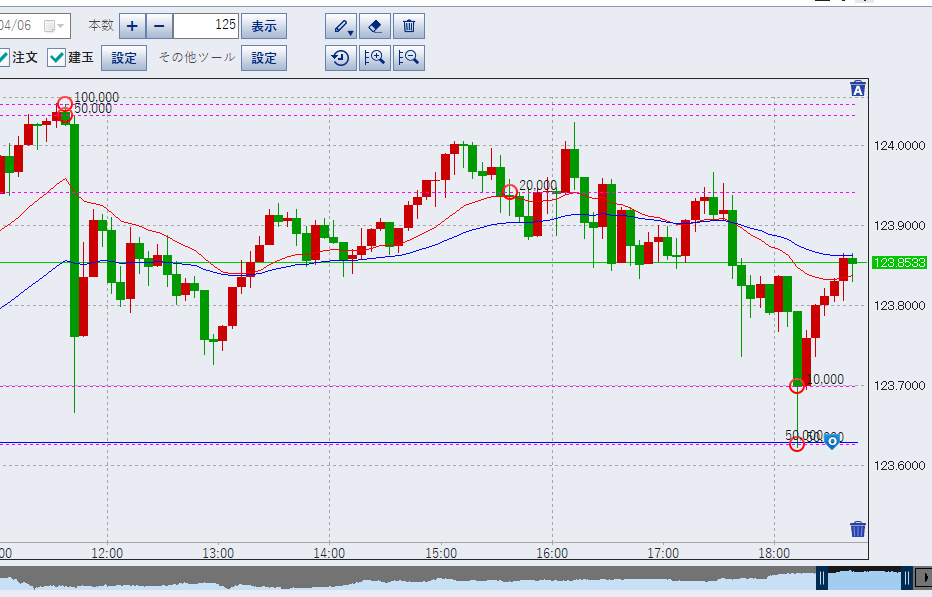The height and width of the screenshot is (597, 932).
Task: Decrease bar count with minus button
Action: coord(160,26)
